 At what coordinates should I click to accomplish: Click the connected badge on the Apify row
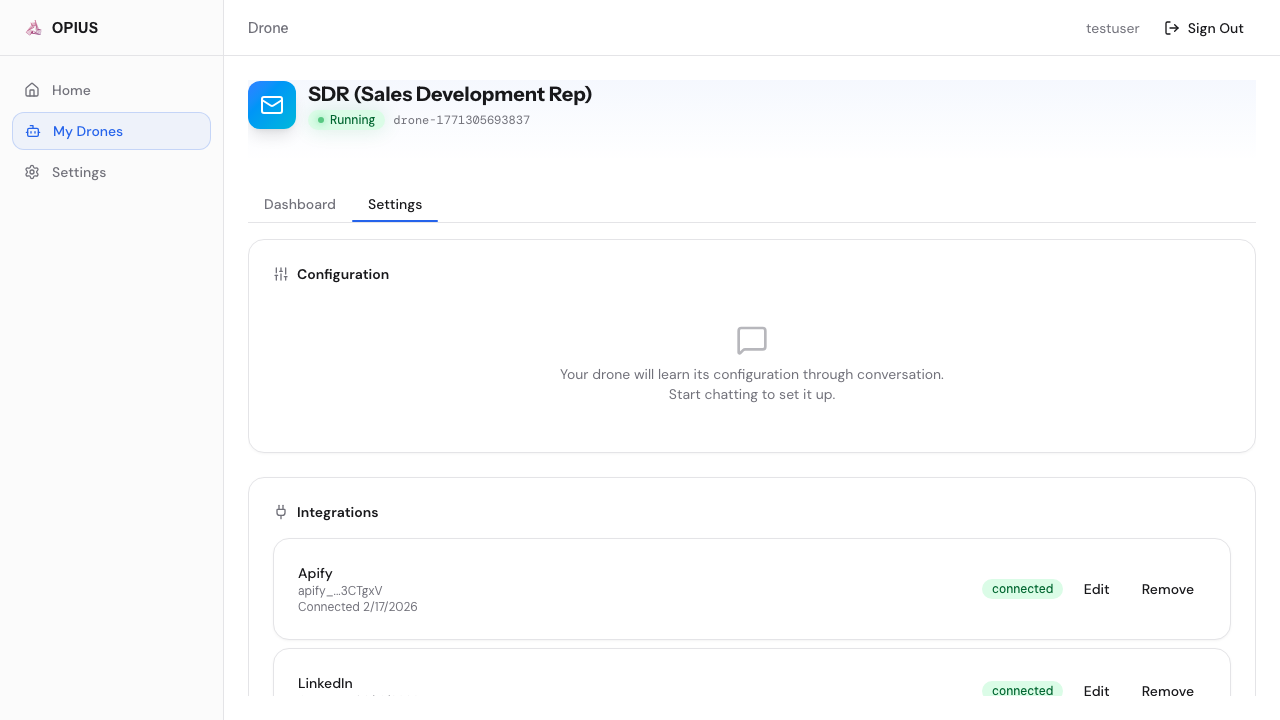click(1022, 589)
